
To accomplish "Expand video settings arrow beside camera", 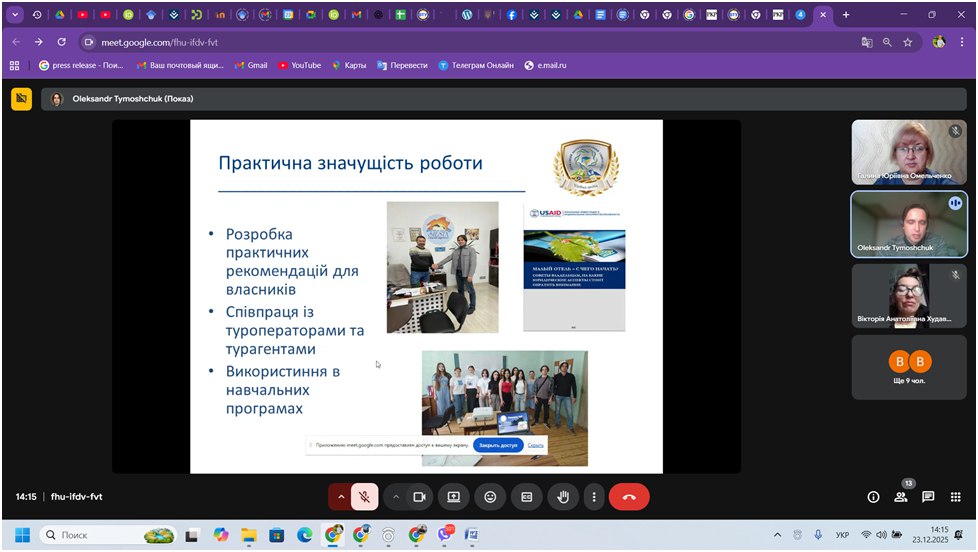I will tap(396, 497).
